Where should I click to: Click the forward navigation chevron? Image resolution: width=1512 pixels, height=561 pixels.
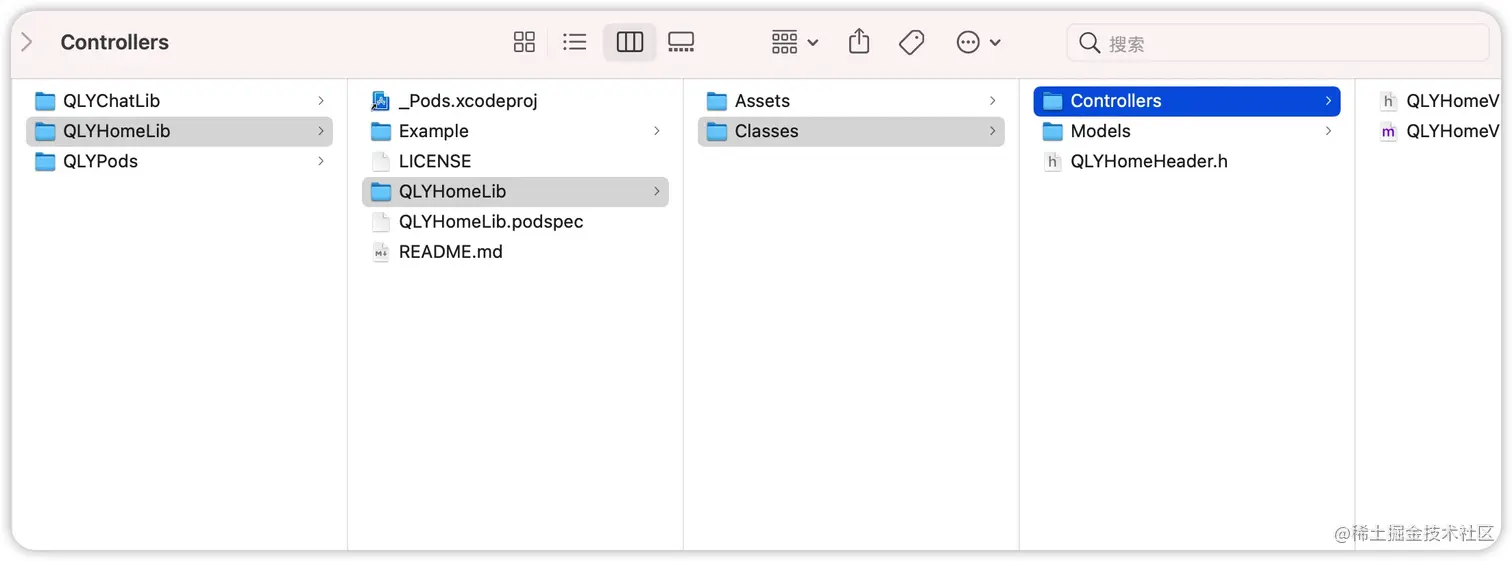click(x=27, y=42)
